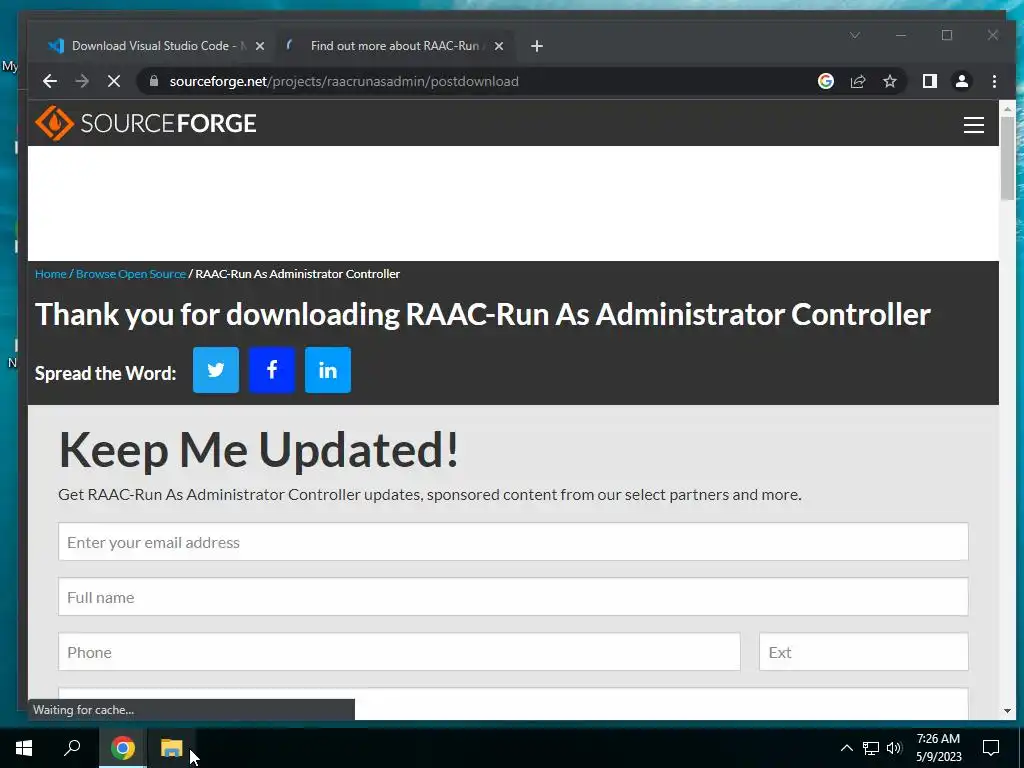Click 'Spread the Word:' label

(105, 373)
